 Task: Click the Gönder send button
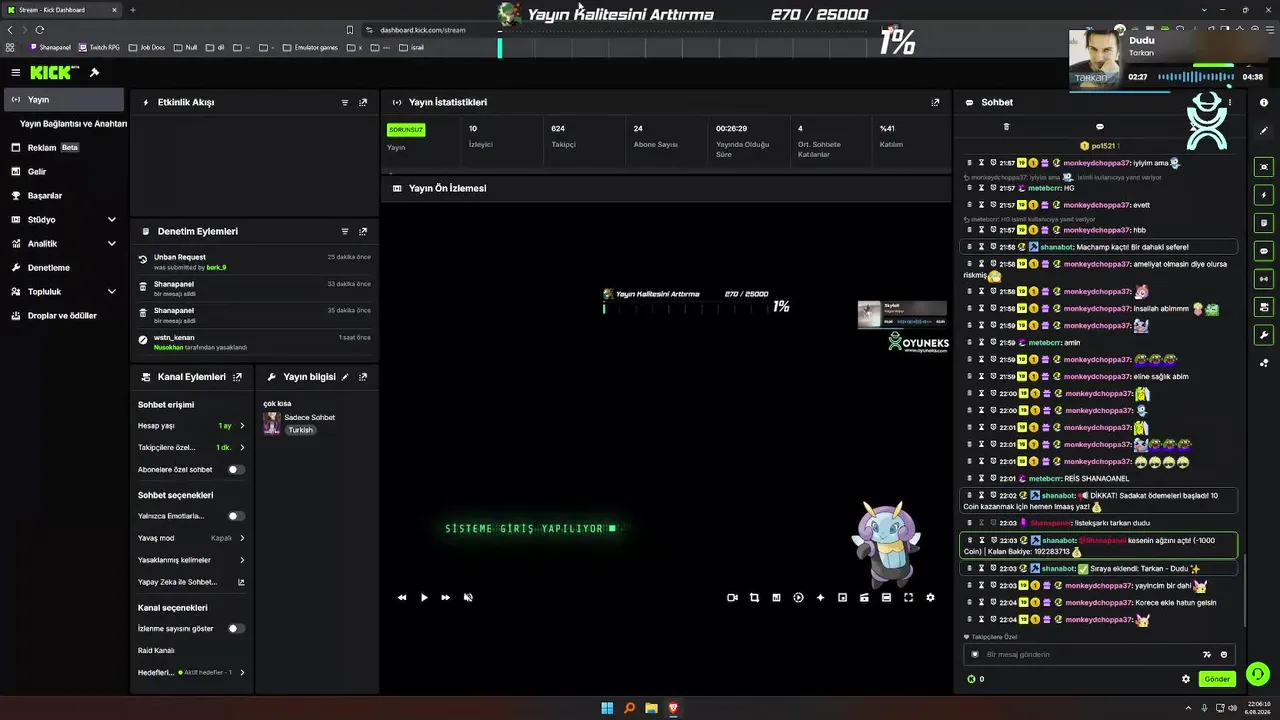click(x=1217, y=679)
